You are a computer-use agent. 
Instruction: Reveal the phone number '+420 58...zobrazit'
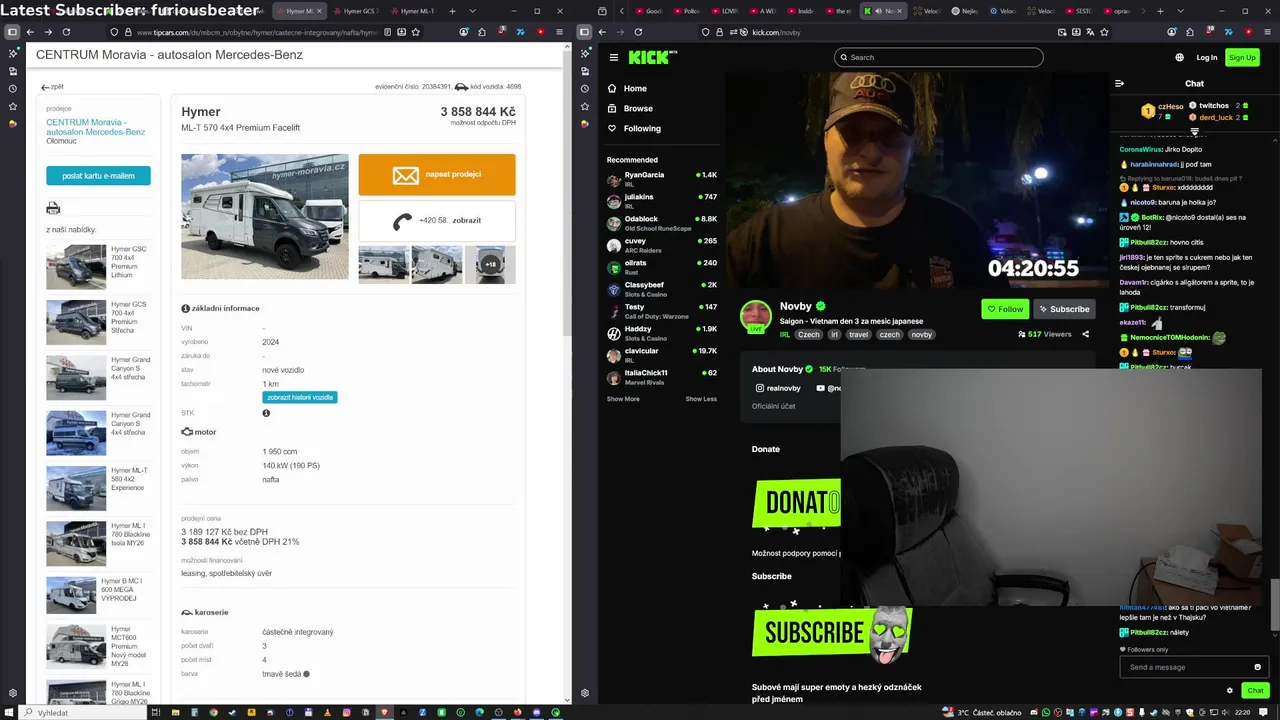(437, 220)
